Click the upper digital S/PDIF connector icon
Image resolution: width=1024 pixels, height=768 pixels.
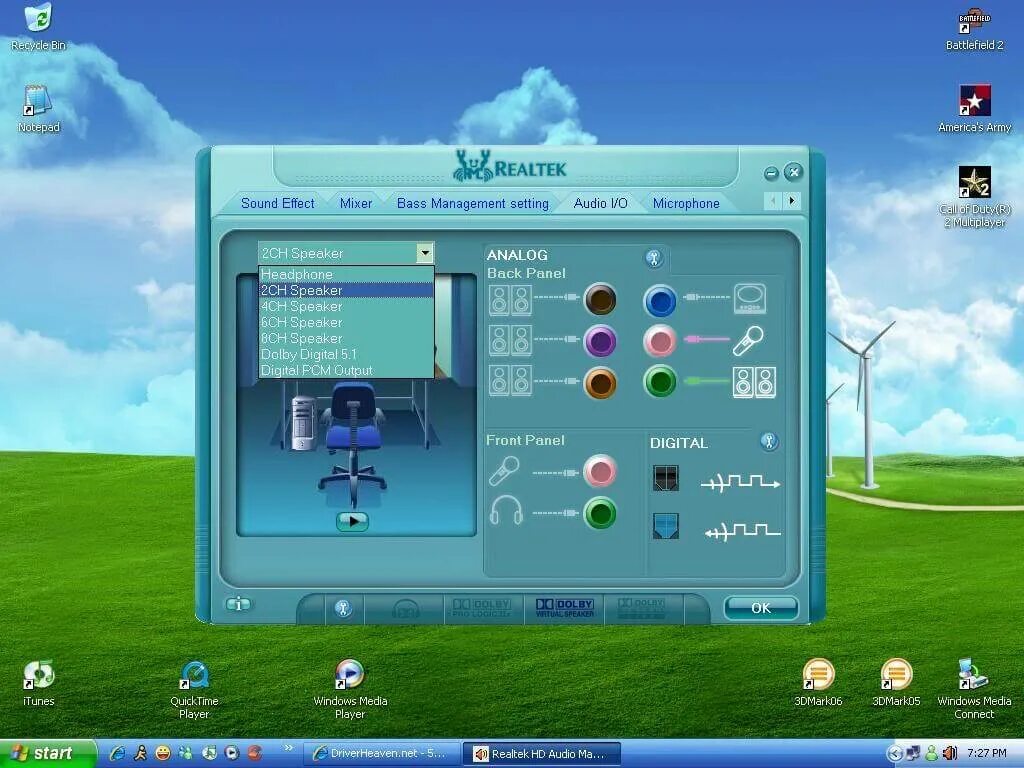pyautogui.click(x=665, y=478)
